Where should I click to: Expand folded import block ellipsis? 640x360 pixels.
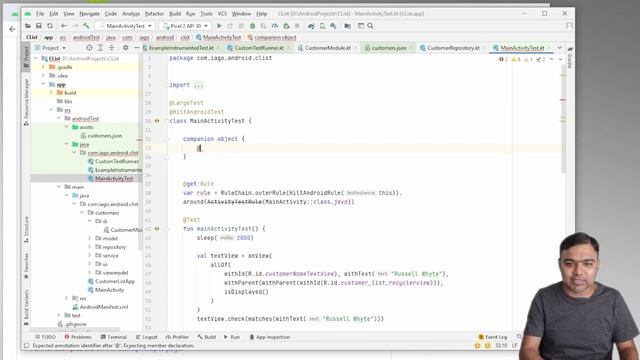click(x=198, y=85)
